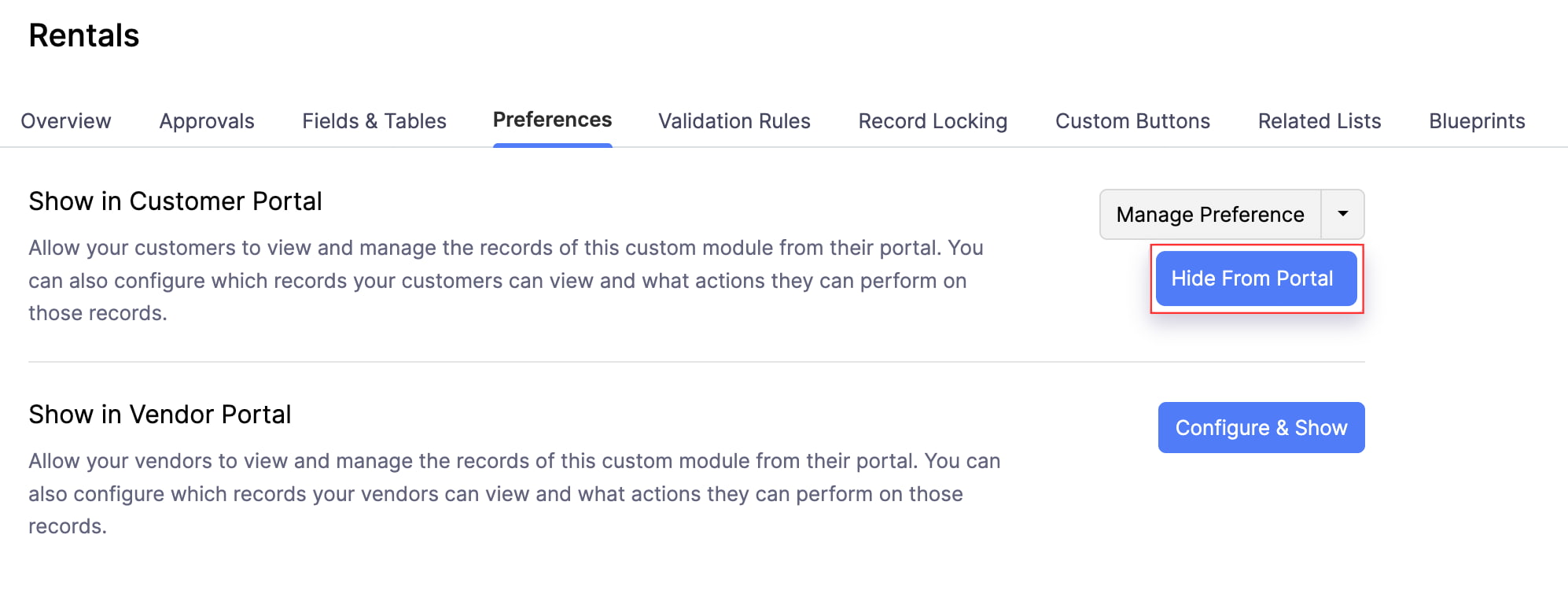Click Configure & Show for vendor portal
Screen dimensions: 1568x590
[x=1261, y=427]
